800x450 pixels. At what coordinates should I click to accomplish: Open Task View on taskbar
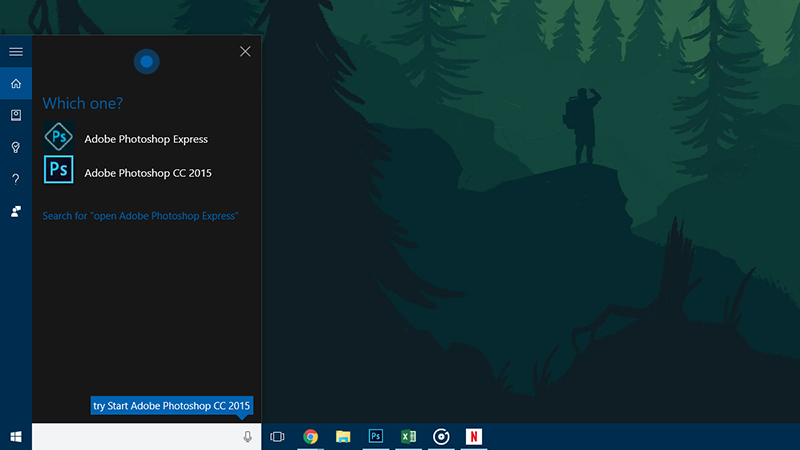[277, 437]
